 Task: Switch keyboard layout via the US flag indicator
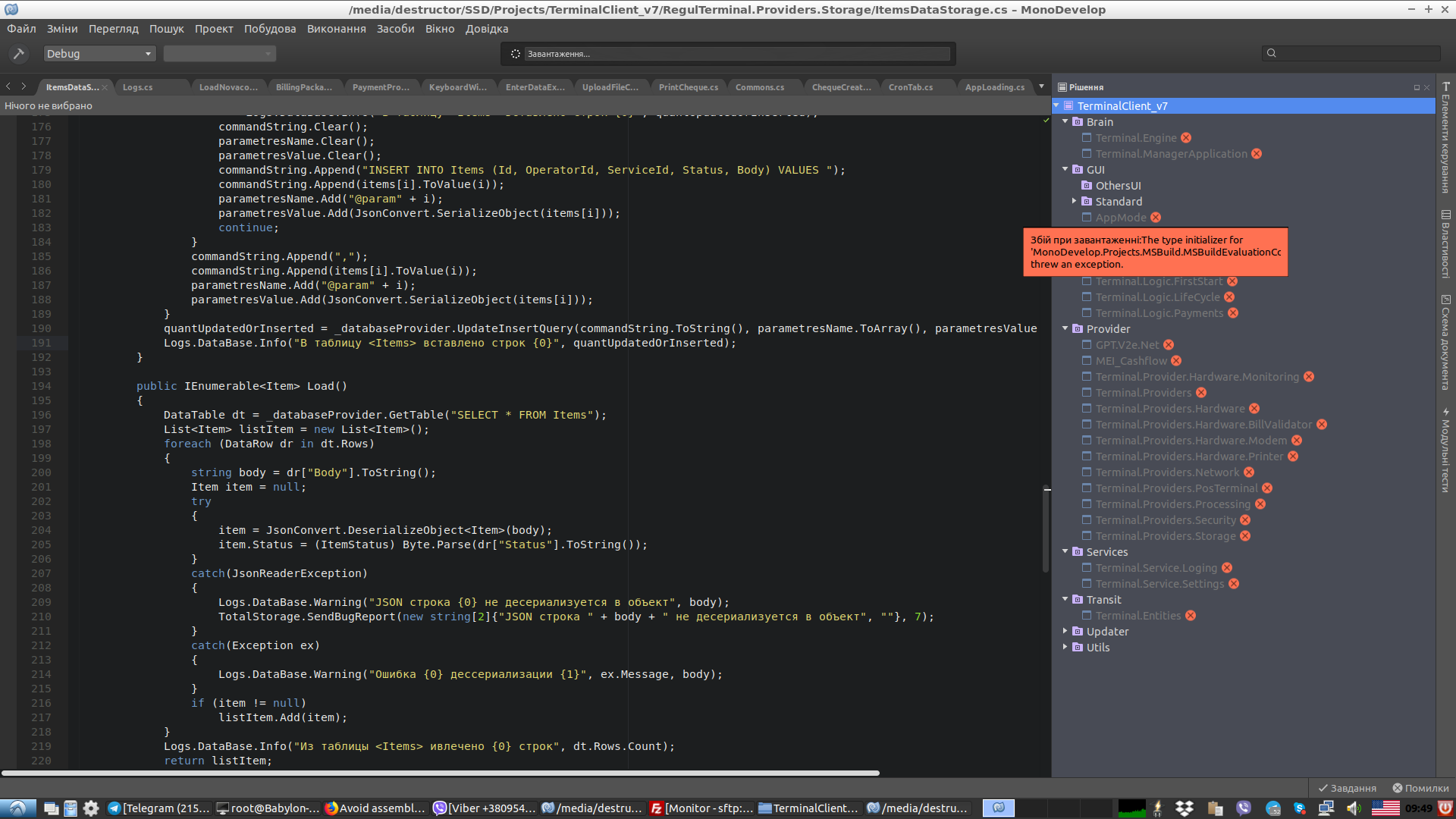click(x=1385, y=808)
